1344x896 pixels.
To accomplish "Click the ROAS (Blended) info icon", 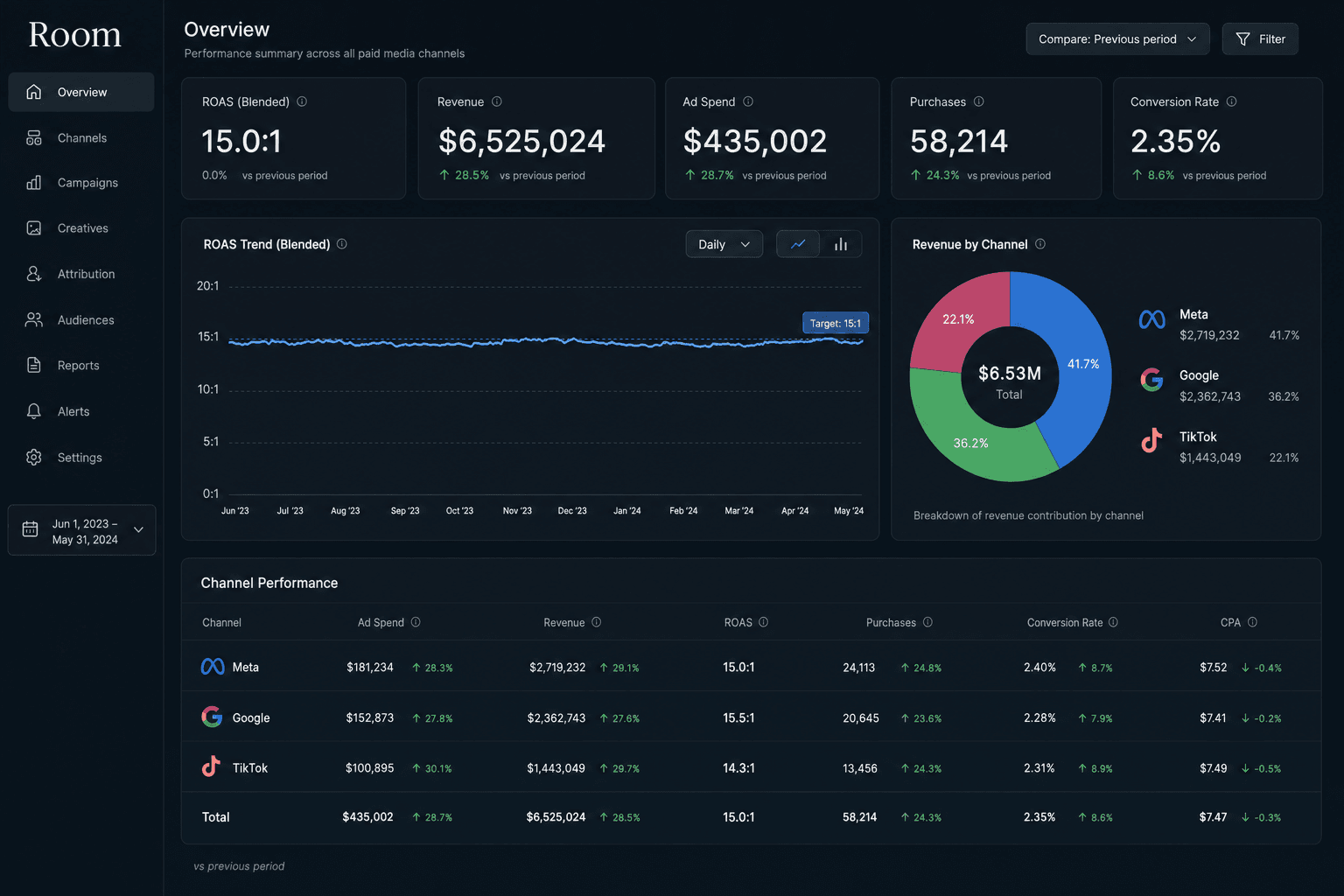I will pyautogui.click(x=302, y=101).
